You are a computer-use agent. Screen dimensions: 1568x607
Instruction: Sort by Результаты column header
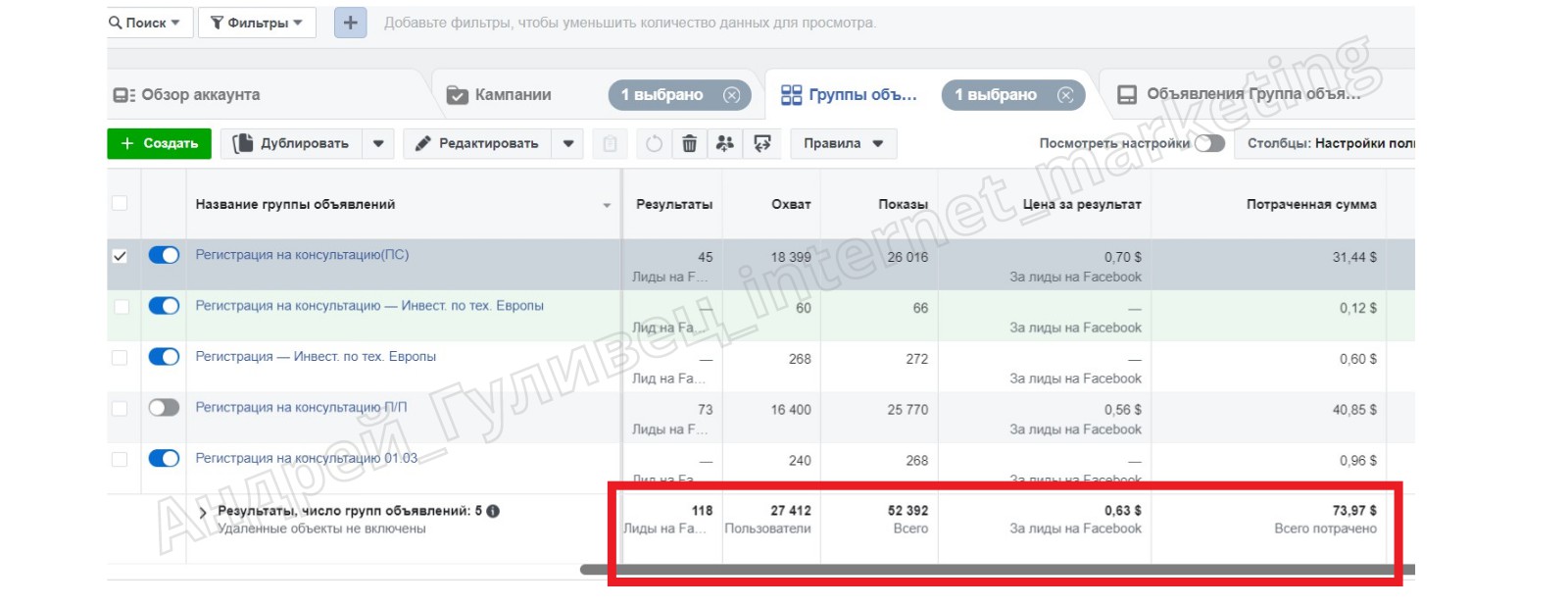pyautogui.click(x=674, y=204)
